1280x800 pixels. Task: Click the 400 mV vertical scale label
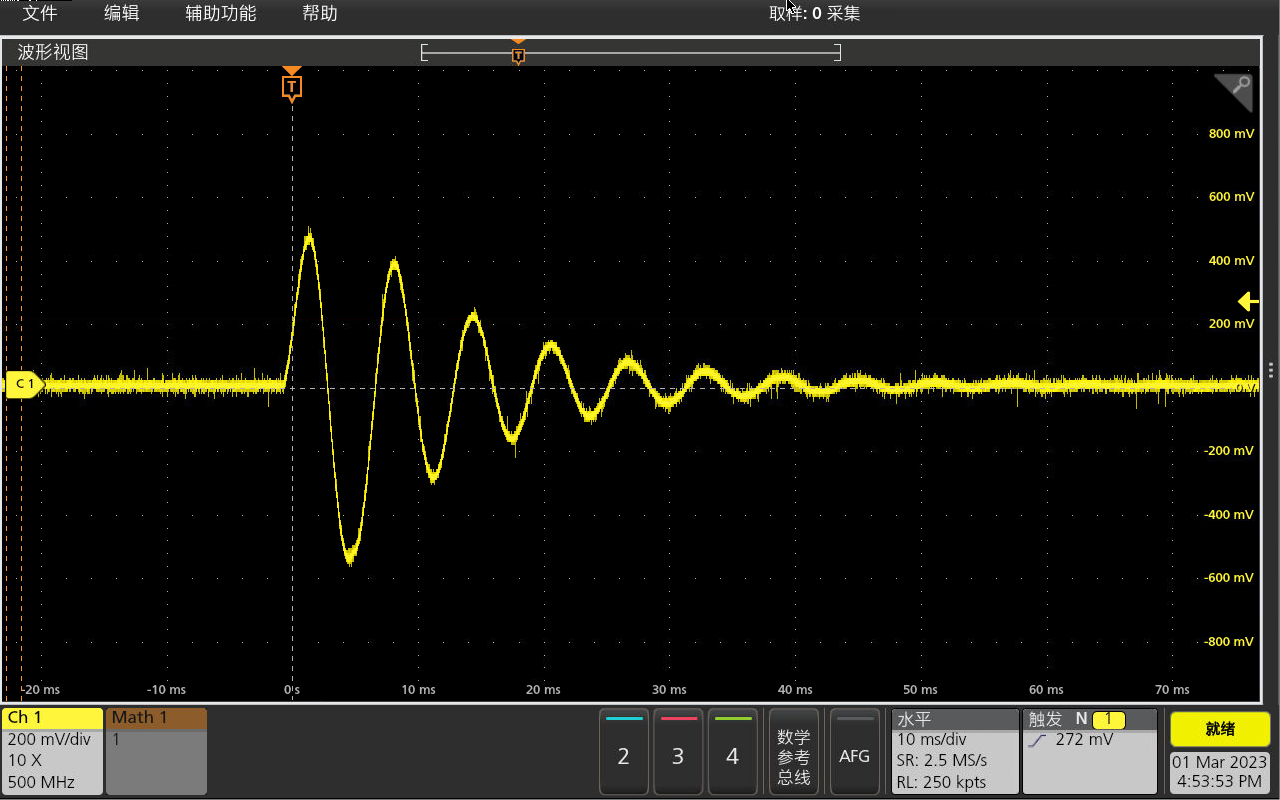point(1232,260)
